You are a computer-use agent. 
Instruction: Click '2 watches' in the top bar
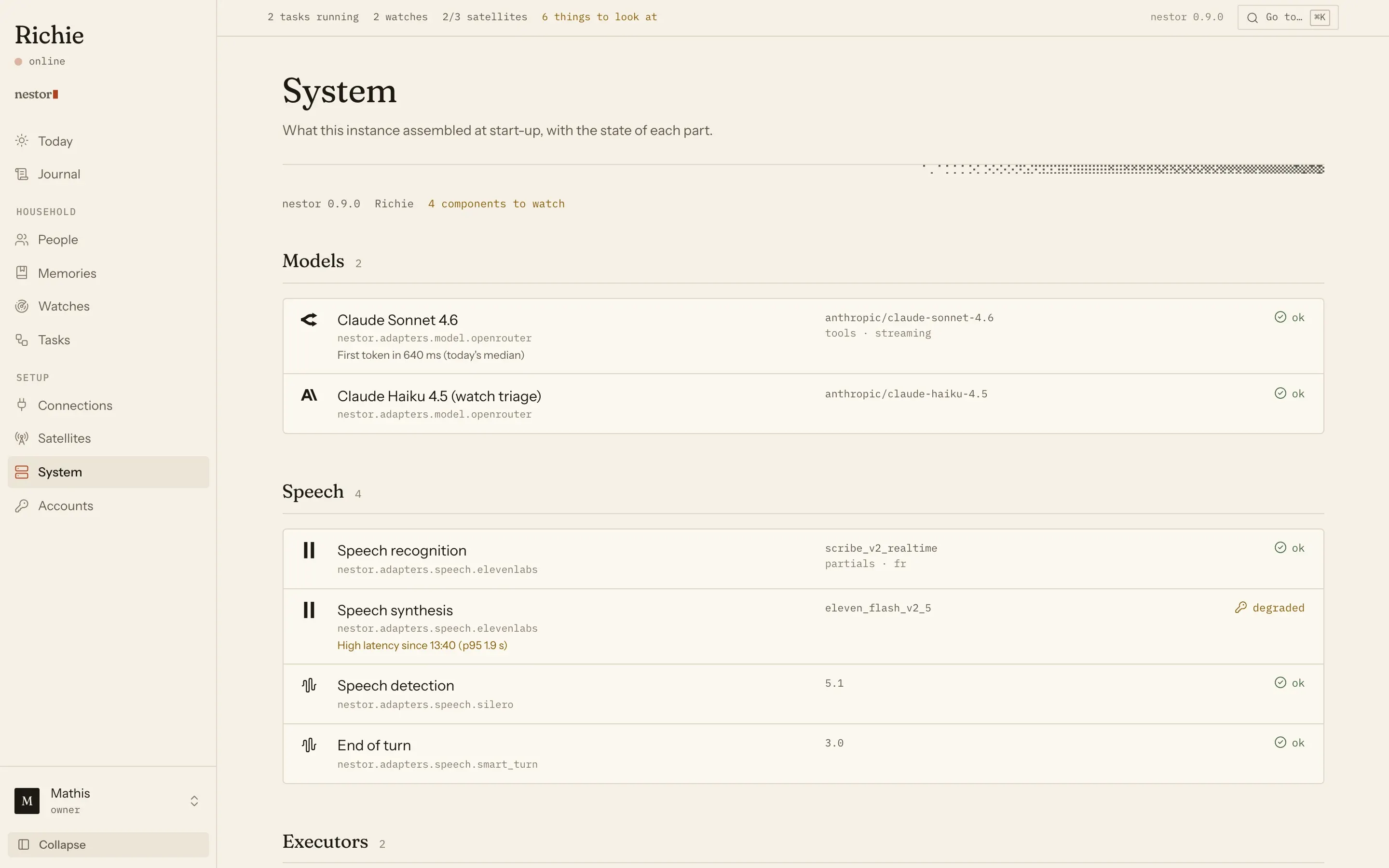pyautogui.click(x=400, y=17)
